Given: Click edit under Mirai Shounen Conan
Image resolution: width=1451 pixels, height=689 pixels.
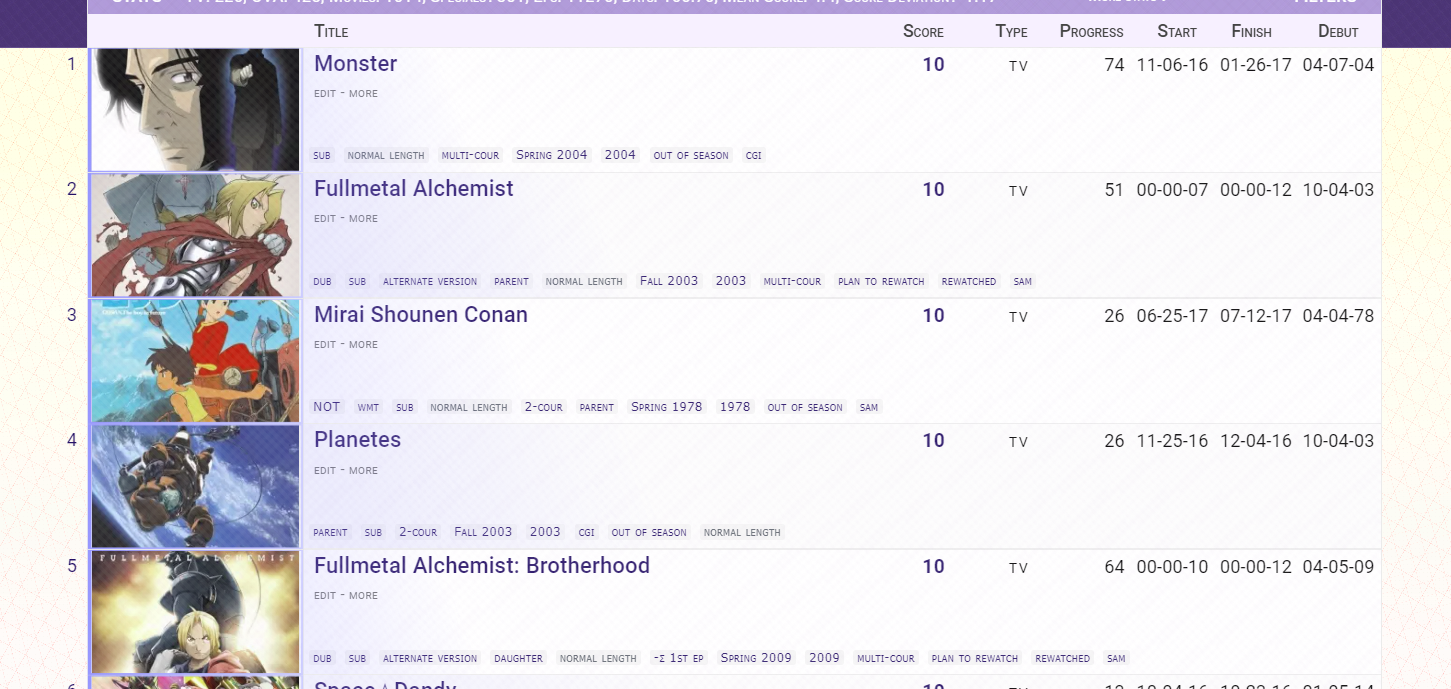Looking at the screenshot, I should (325, 344).
